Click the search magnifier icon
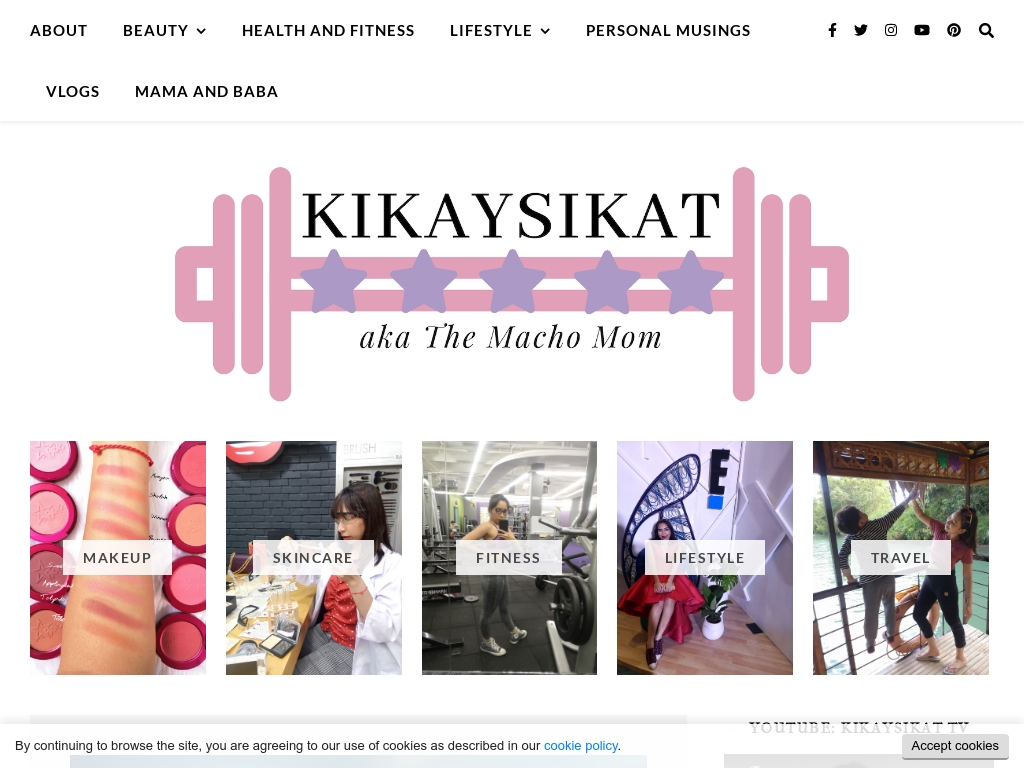This screenshot has height=768, width=1024. coord(986,31)
